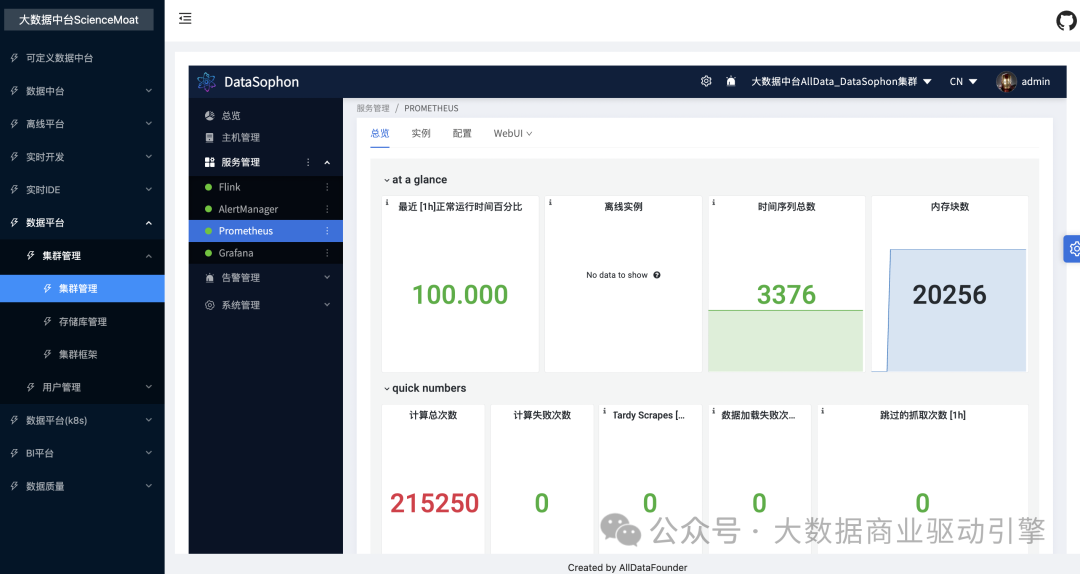
Task: Open the alarm bell icon in DataSophon header
Action: pyautogui.click(x=731, y=82)
